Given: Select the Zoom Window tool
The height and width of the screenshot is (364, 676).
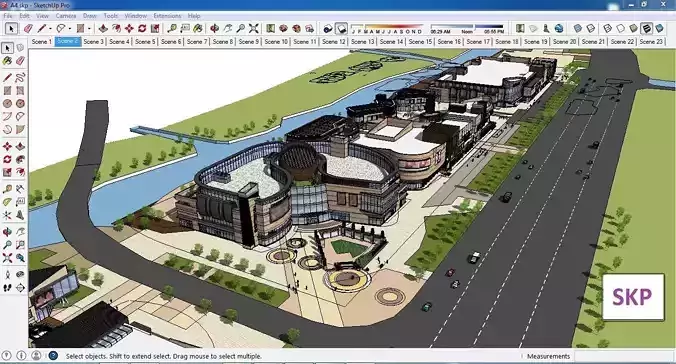Looking at the screenshot, I should click(20, 245).
